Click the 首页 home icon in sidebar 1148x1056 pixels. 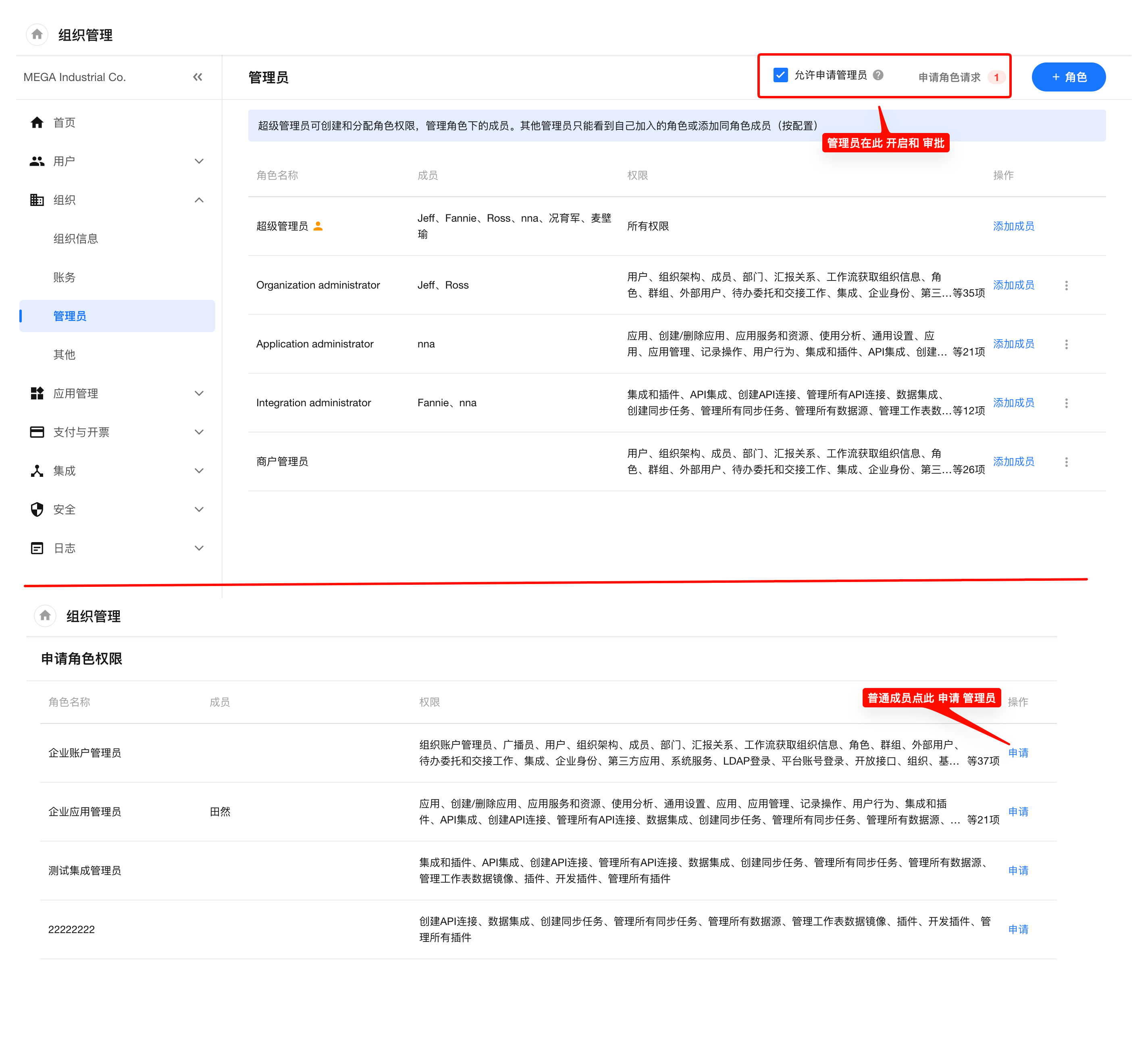coord(37,122)
